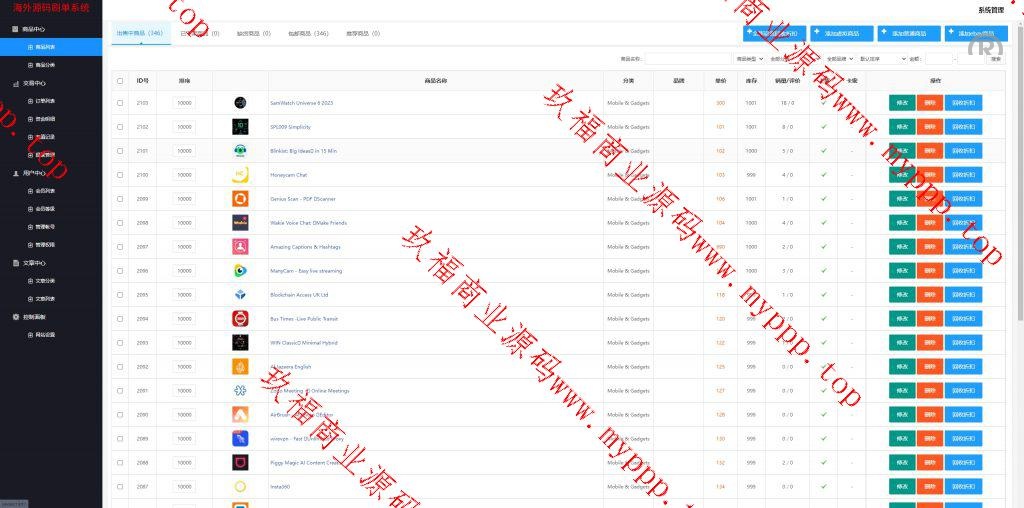Click the Genius Scan orange app icon
Image resolution: width=1024 pixels, height=508 pixels.
pyautogui.click(x=240, y=199)
